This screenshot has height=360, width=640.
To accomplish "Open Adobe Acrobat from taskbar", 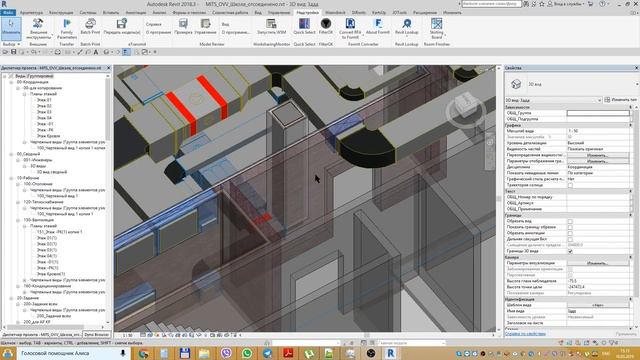I will click(288, 353).
